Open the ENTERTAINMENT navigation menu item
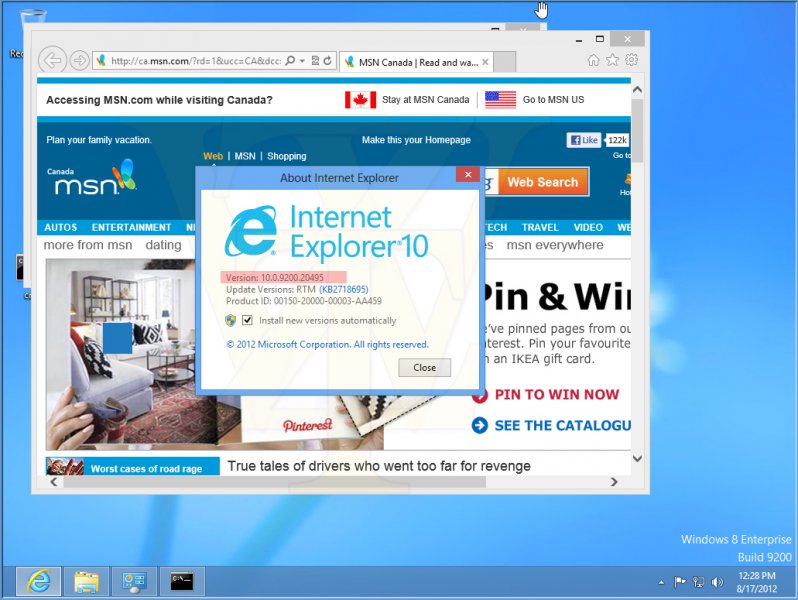The width and height of the screenshot is (798, 600). (131, 227)
